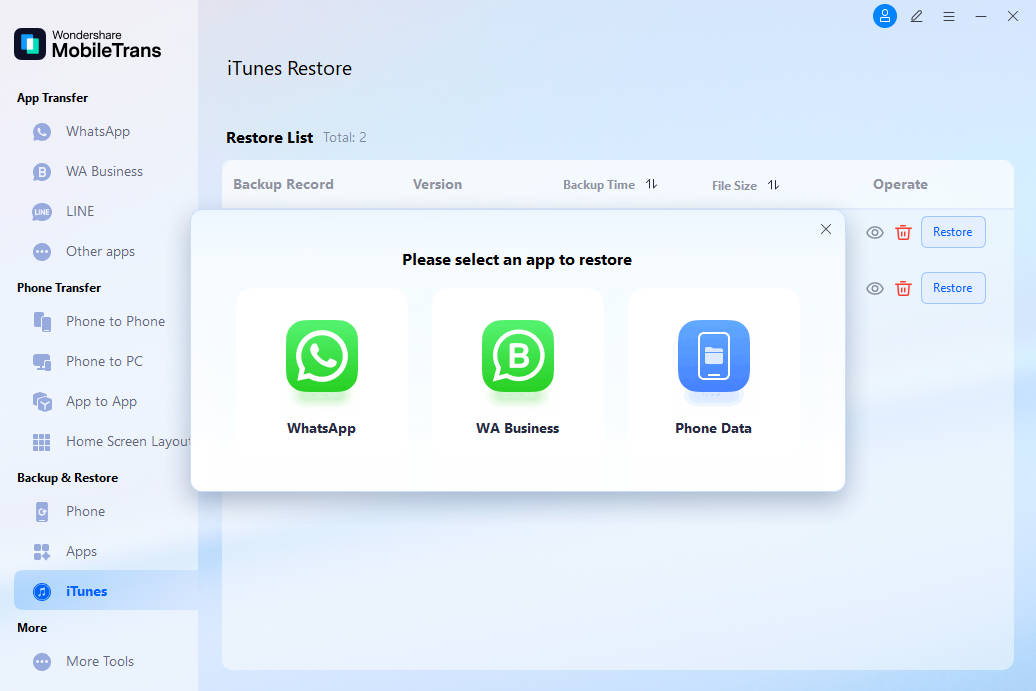Click the MobileTrans logo icon
Image resolution: width=1036 pixels, height=691 pixels.
[30, 44]
